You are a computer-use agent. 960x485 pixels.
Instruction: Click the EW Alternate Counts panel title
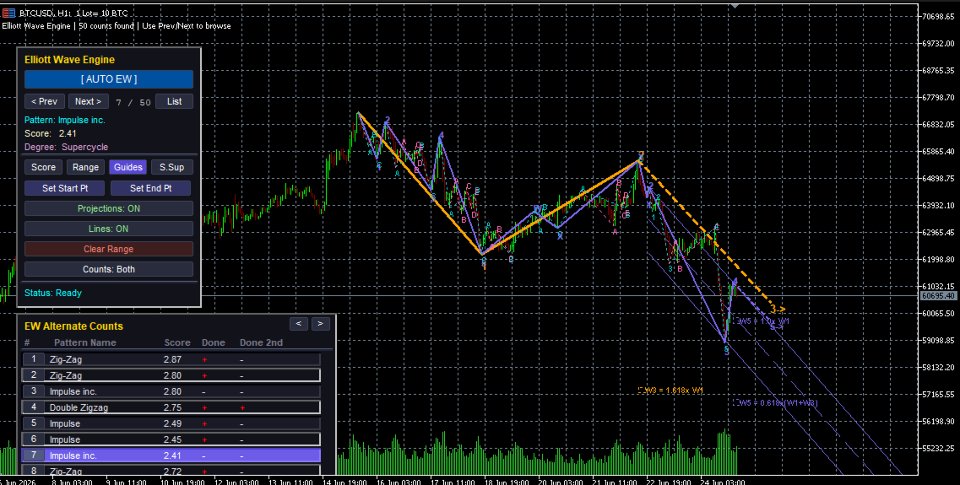[x=73, y=326]
